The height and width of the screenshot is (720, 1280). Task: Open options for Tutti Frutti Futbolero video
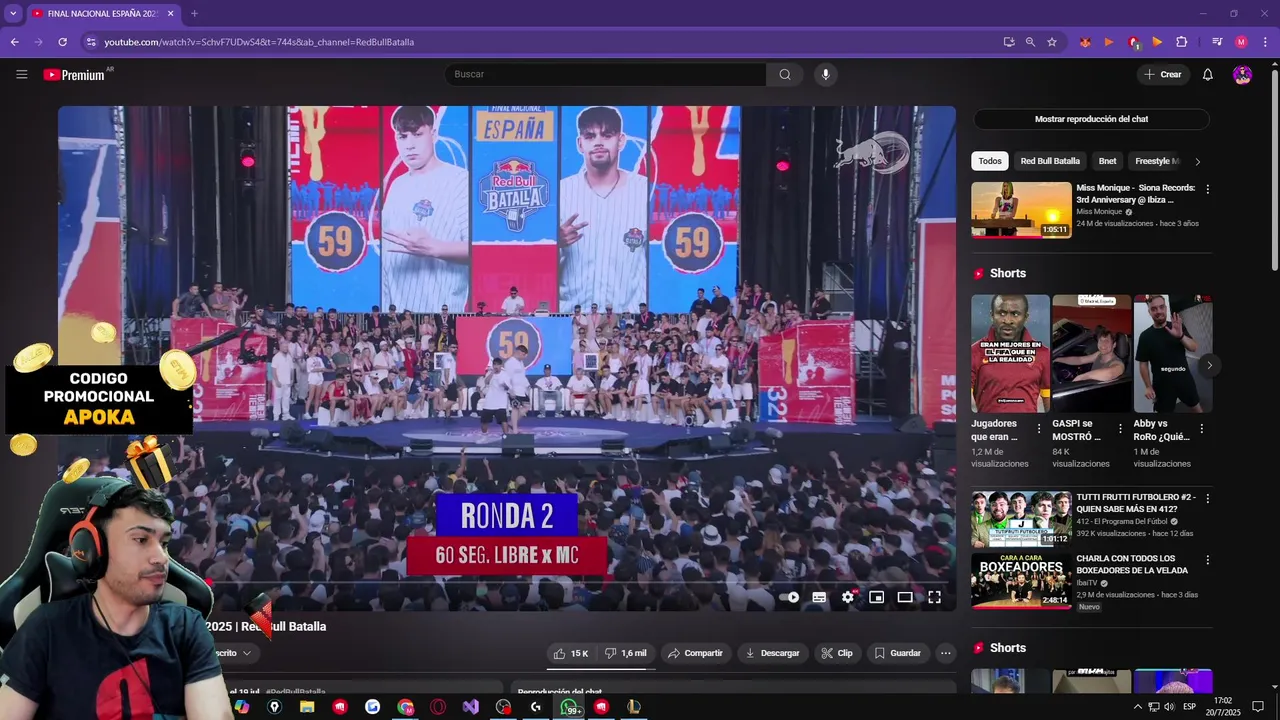tap(1207, 499)
